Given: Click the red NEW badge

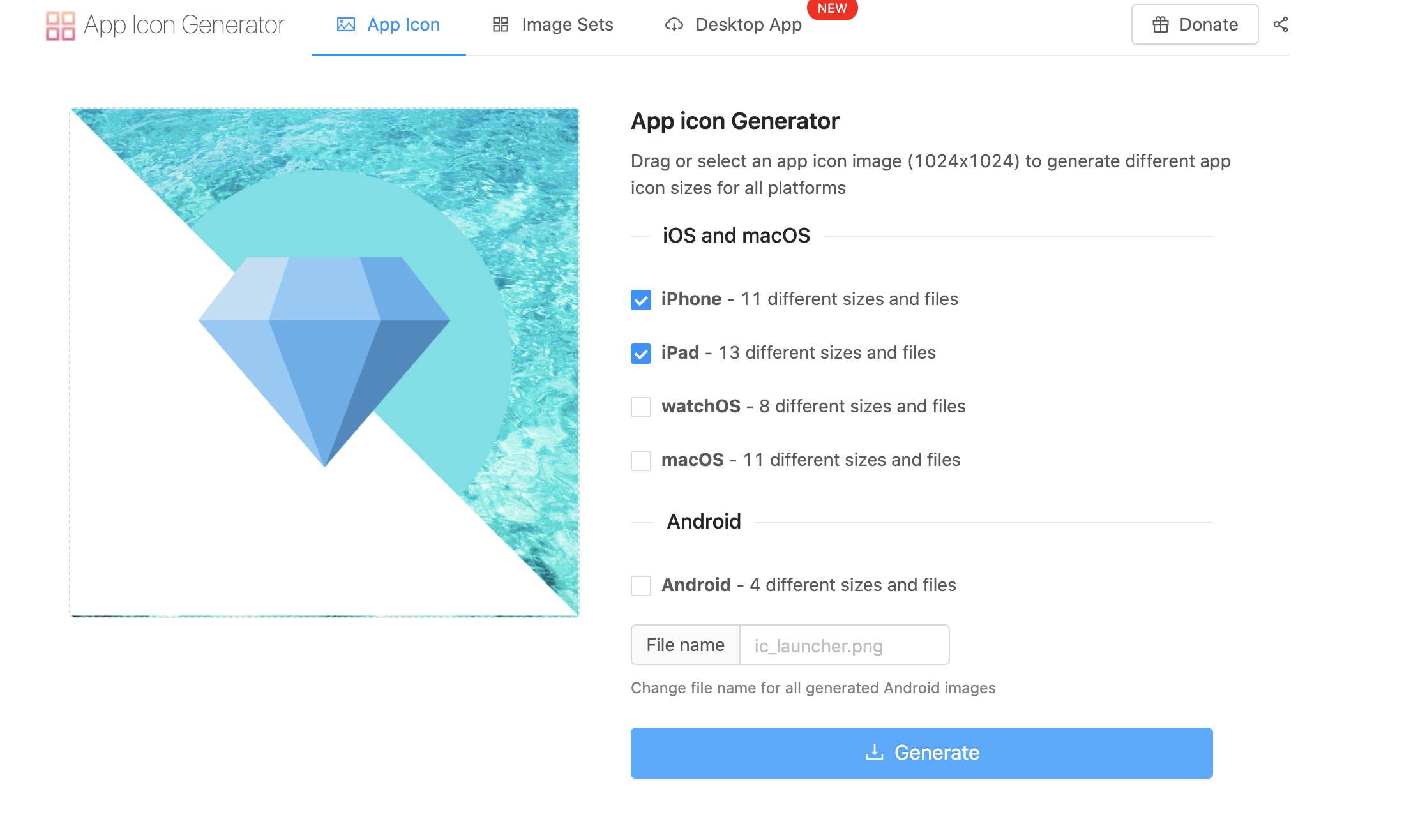Looking at the screenshot, I should coord(832,9).
